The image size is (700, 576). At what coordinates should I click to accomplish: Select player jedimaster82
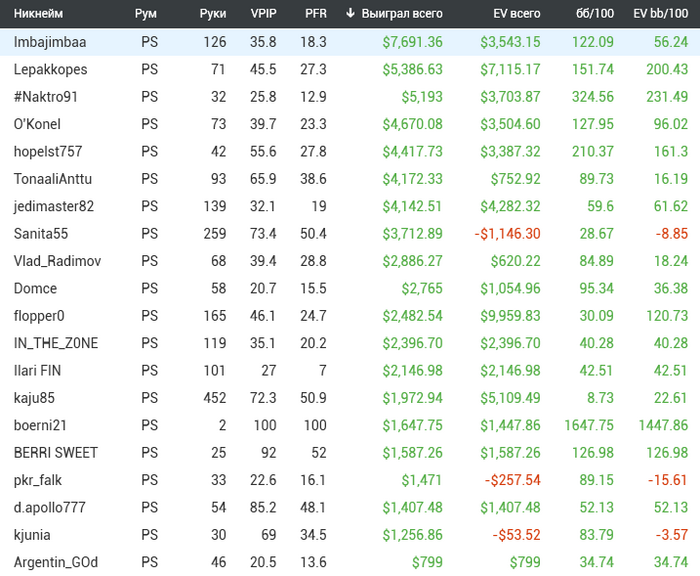click(x=54, y=206)
